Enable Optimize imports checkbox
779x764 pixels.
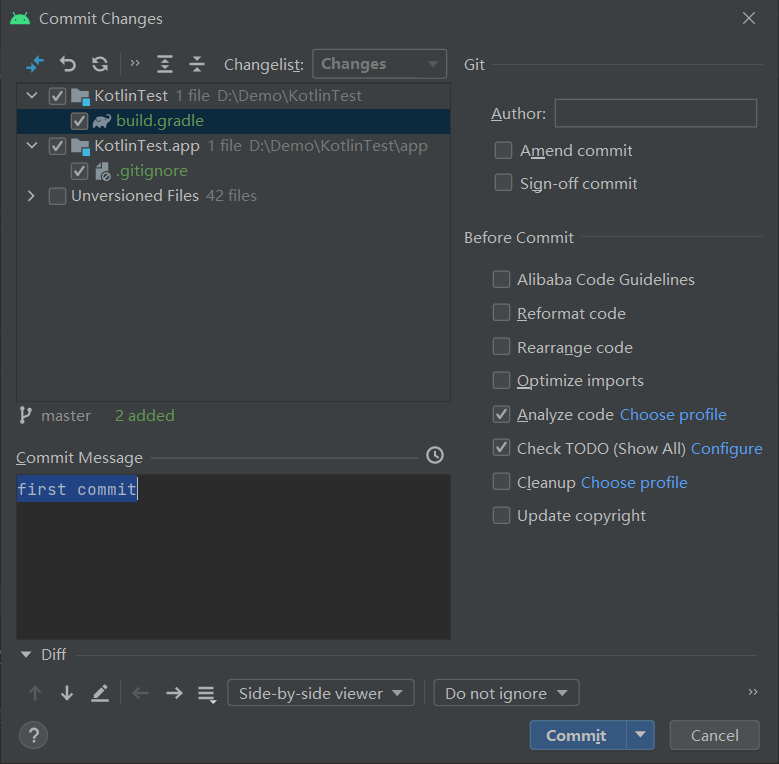point(501,381)
